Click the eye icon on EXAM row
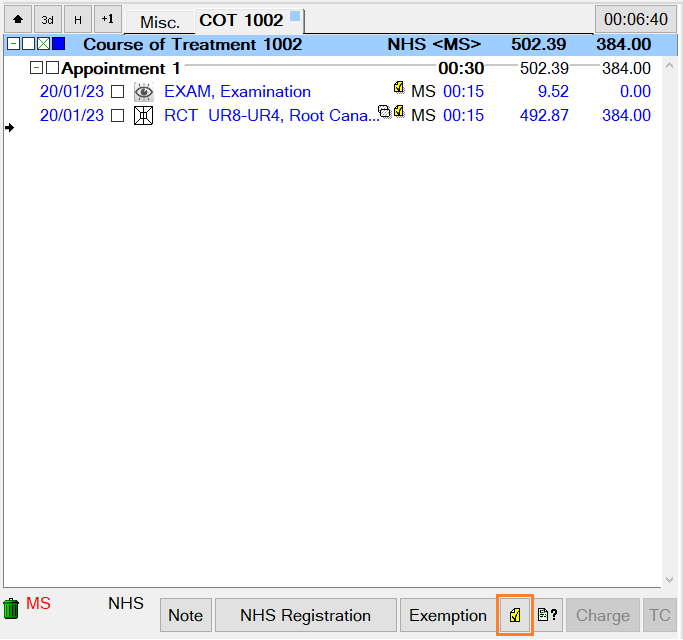The width and height of the screenshot is (683, 640). 144,92
